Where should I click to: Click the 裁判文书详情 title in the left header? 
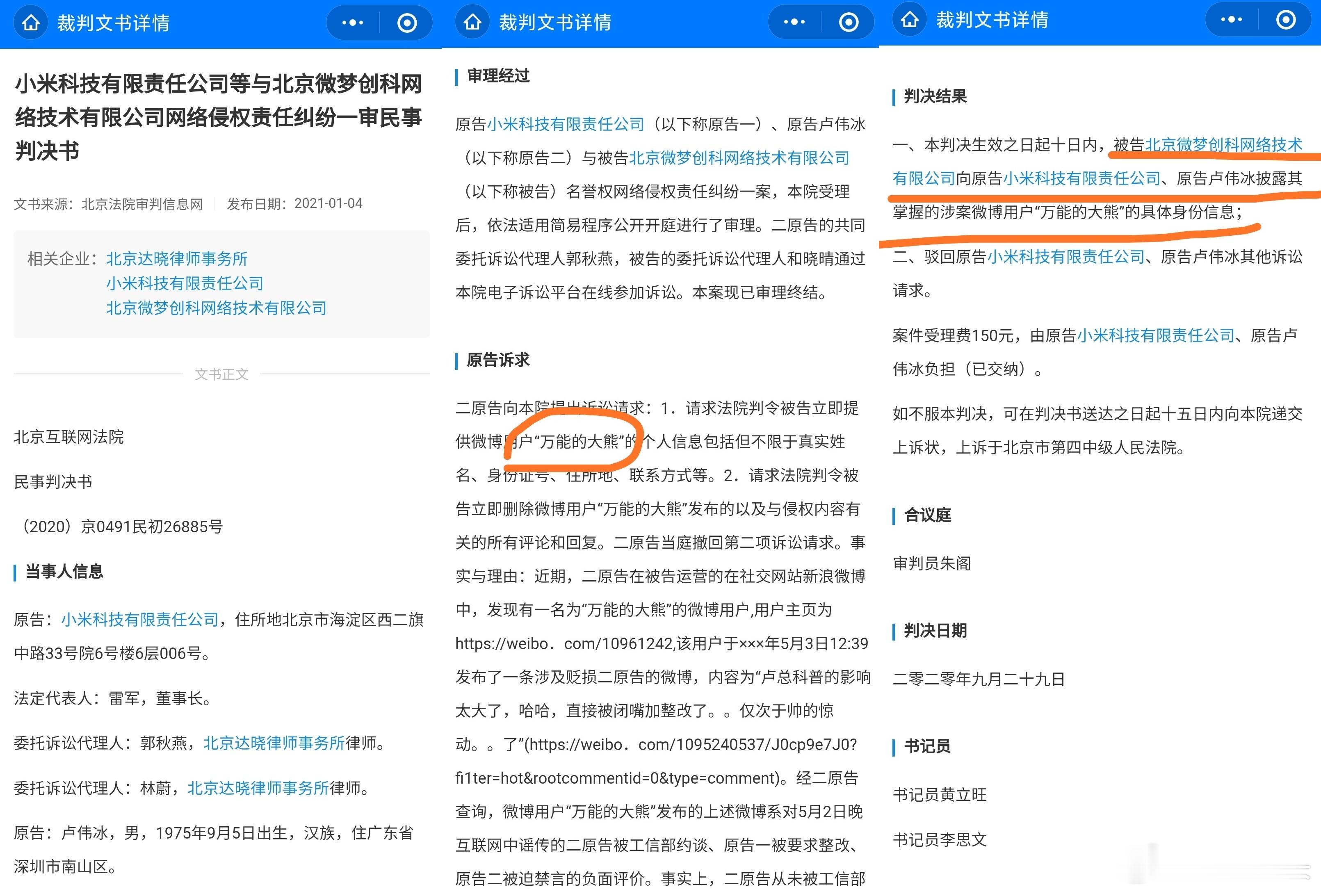pos(113,23)
